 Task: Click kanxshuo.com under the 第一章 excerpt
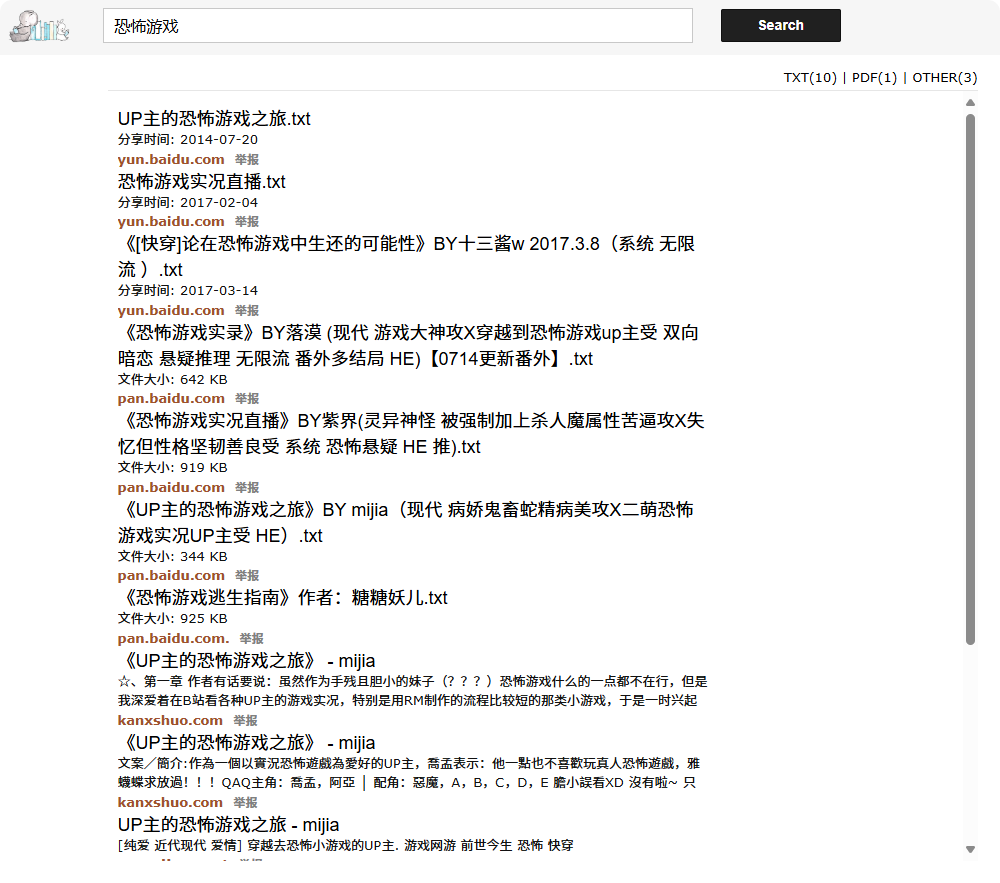pos(170,720)
